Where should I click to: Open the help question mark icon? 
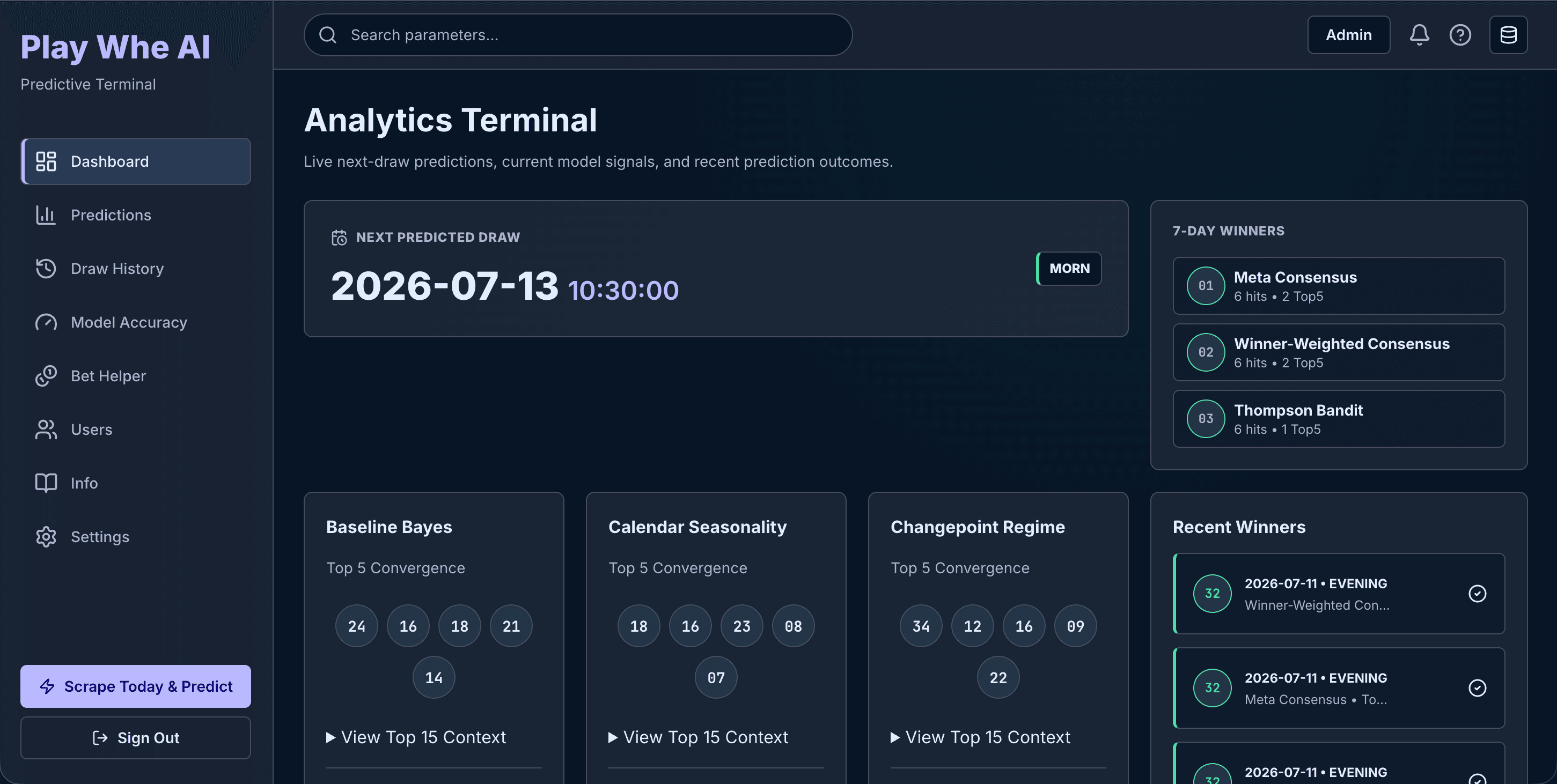(1460, 35)
